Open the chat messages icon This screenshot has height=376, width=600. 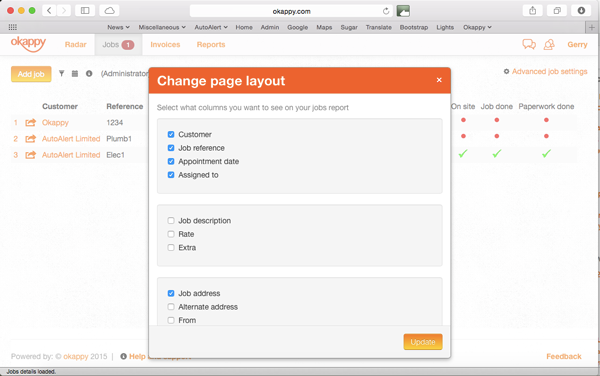pyautogui.click(x=529, y=44)
